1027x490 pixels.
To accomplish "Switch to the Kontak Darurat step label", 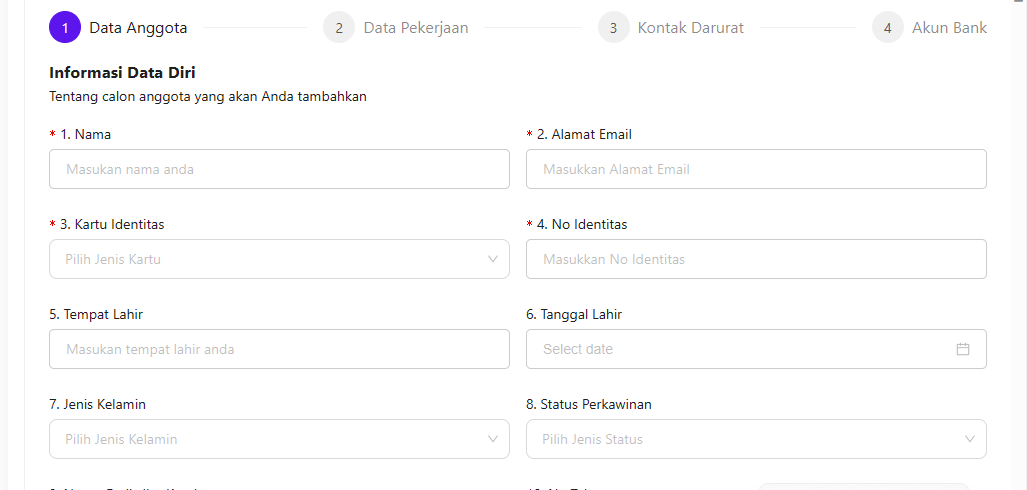I will pyautogui.click(x=691, y=28).
